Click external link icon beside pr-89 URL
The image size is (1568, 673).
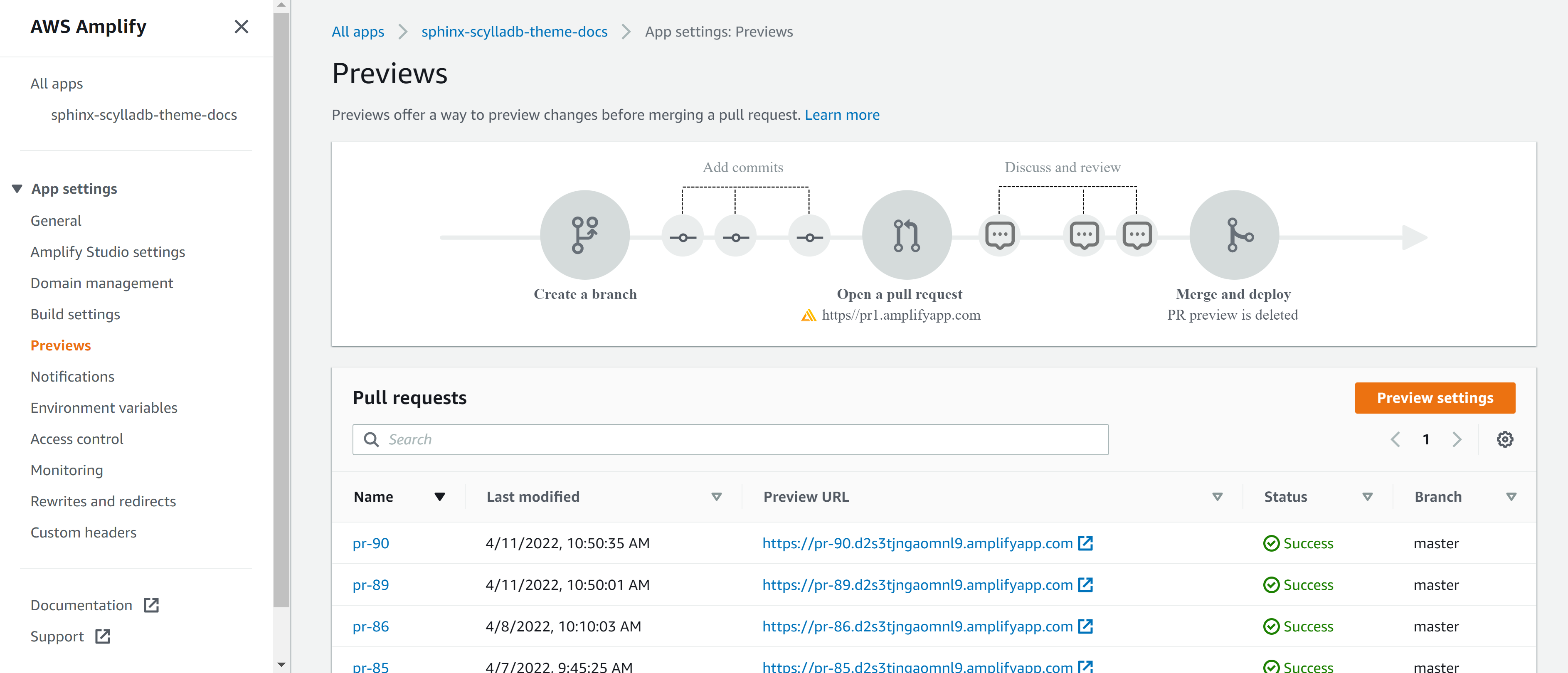(1085, 585)
